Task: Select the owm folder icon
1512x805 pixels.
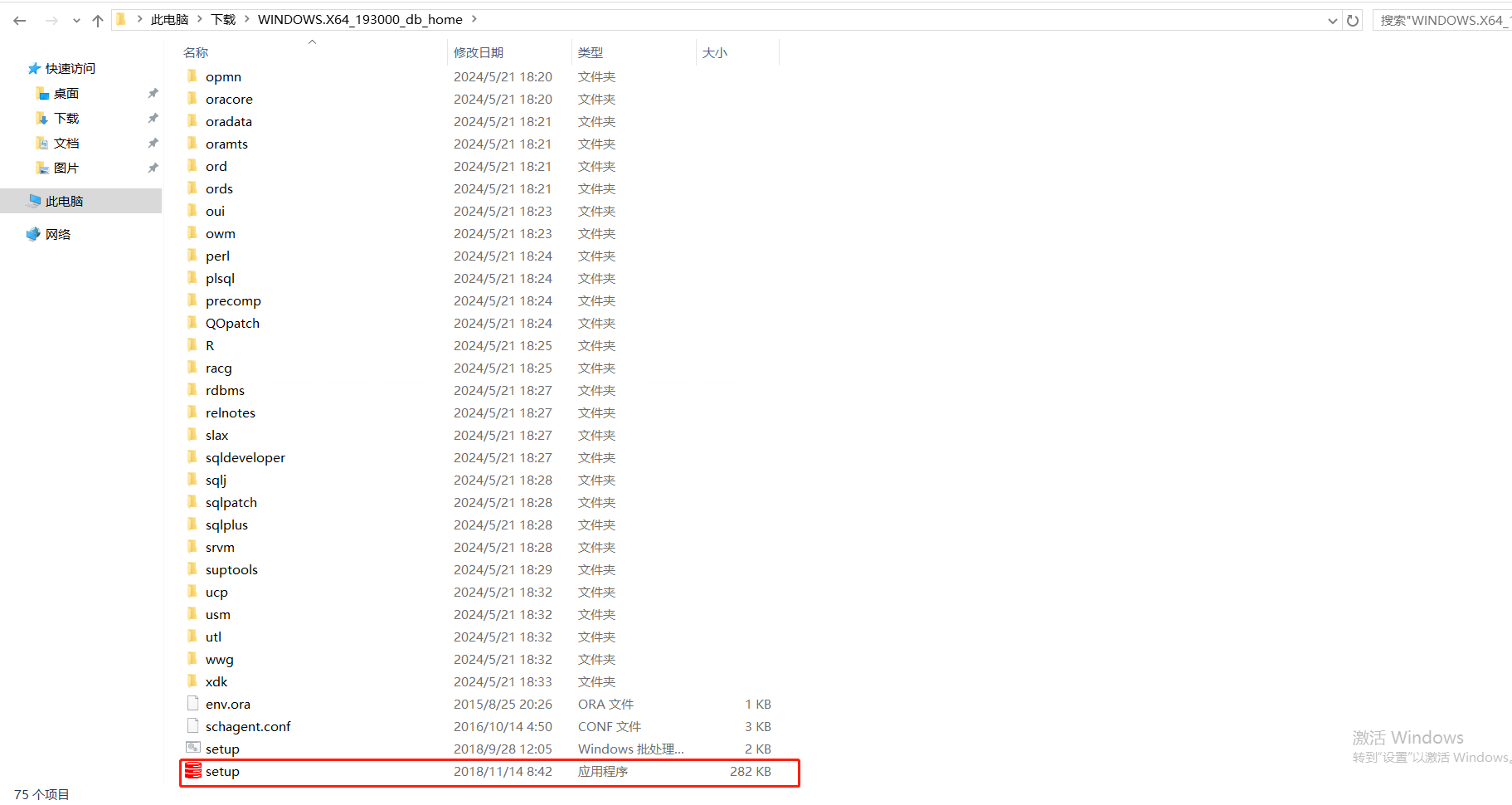Action: pyautogui.click(x=192, y=232)
